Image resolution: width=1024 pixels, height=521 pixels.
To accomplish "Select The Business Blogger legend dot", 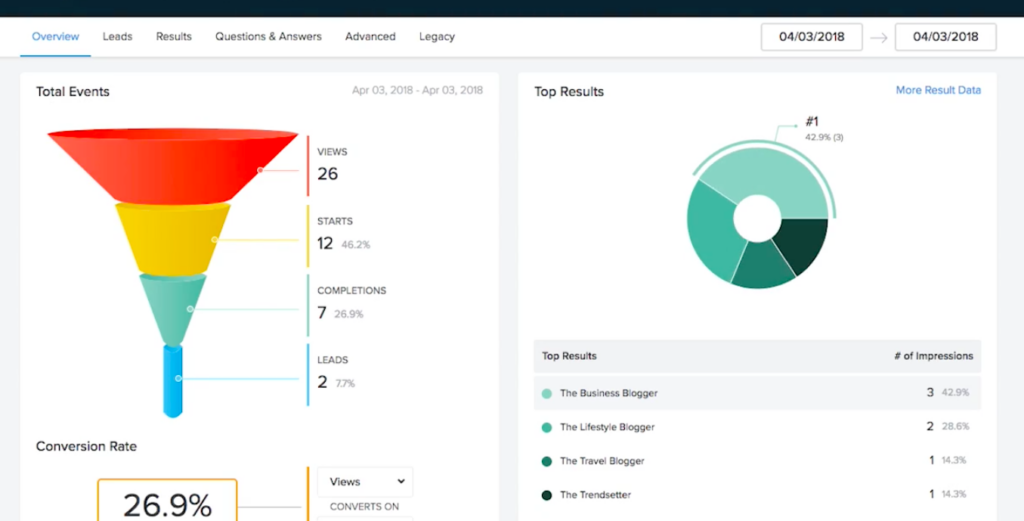I will click(x=547, y=394).
